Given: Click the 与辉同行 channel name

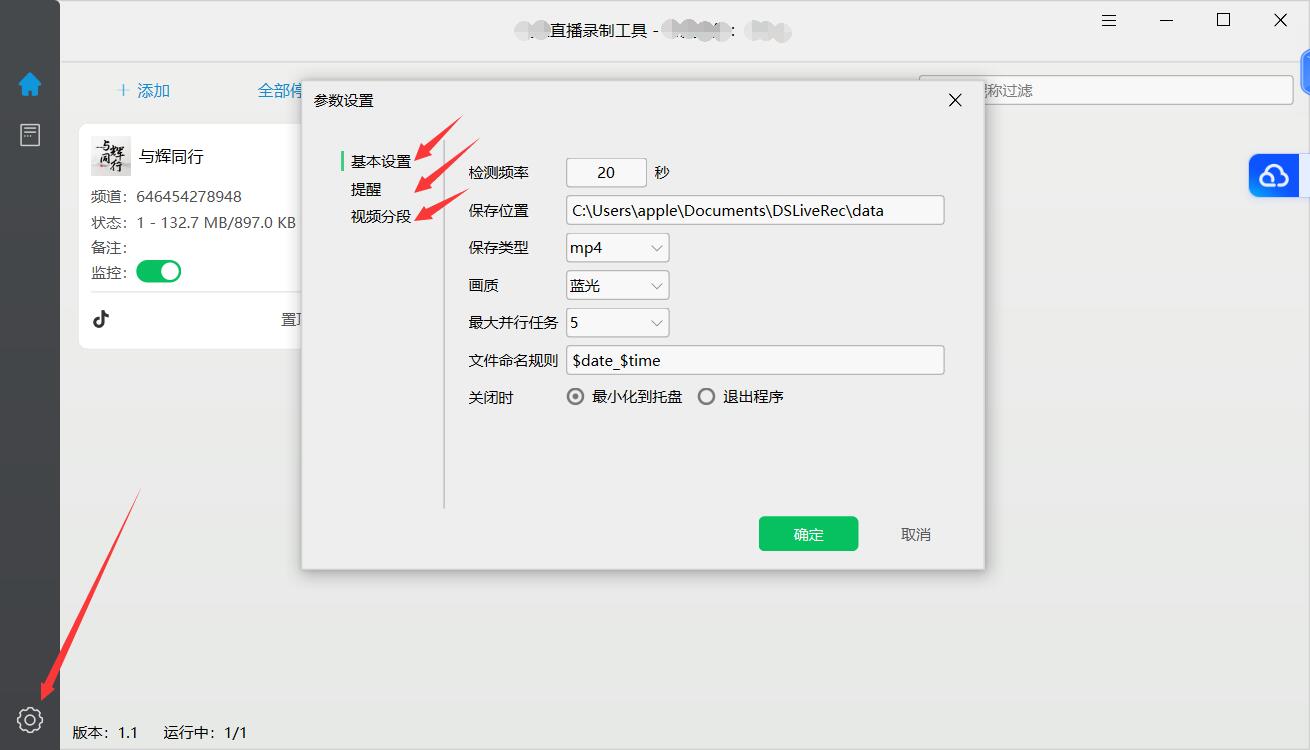Looking at the screenshot, I should pyautogui.click(x=171, y=157).
